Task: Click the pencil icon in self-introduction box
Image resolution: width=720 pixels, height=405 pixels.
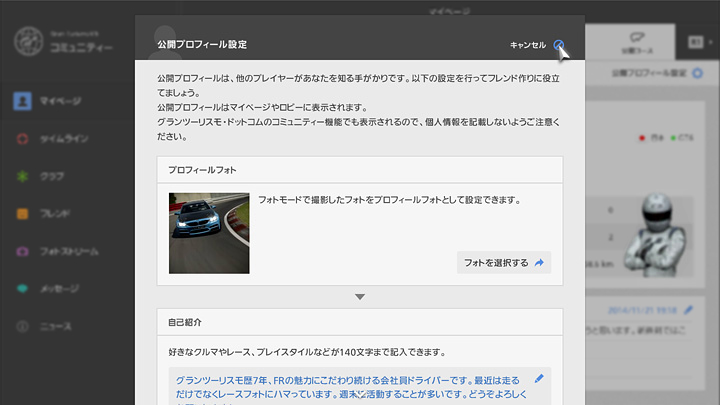Action: [540, 378]
